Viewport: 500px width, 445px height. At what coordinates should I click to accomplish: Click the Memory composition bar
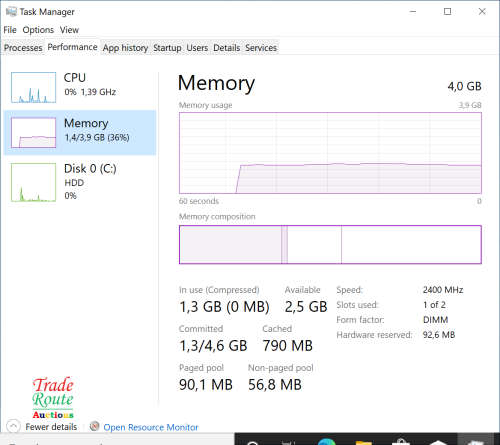coord(330,244)
